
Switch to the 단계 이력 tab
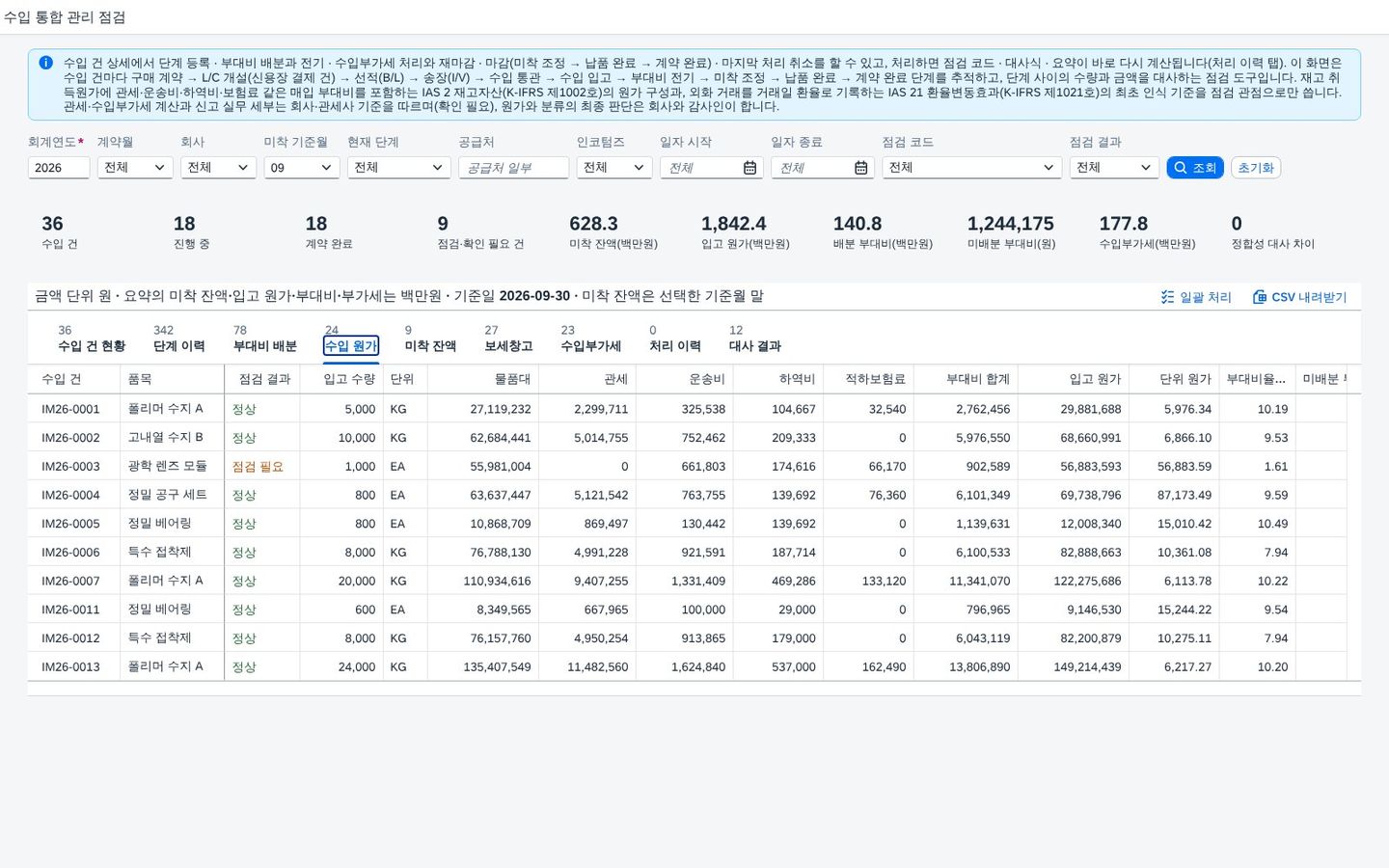[x=179, y=339]
